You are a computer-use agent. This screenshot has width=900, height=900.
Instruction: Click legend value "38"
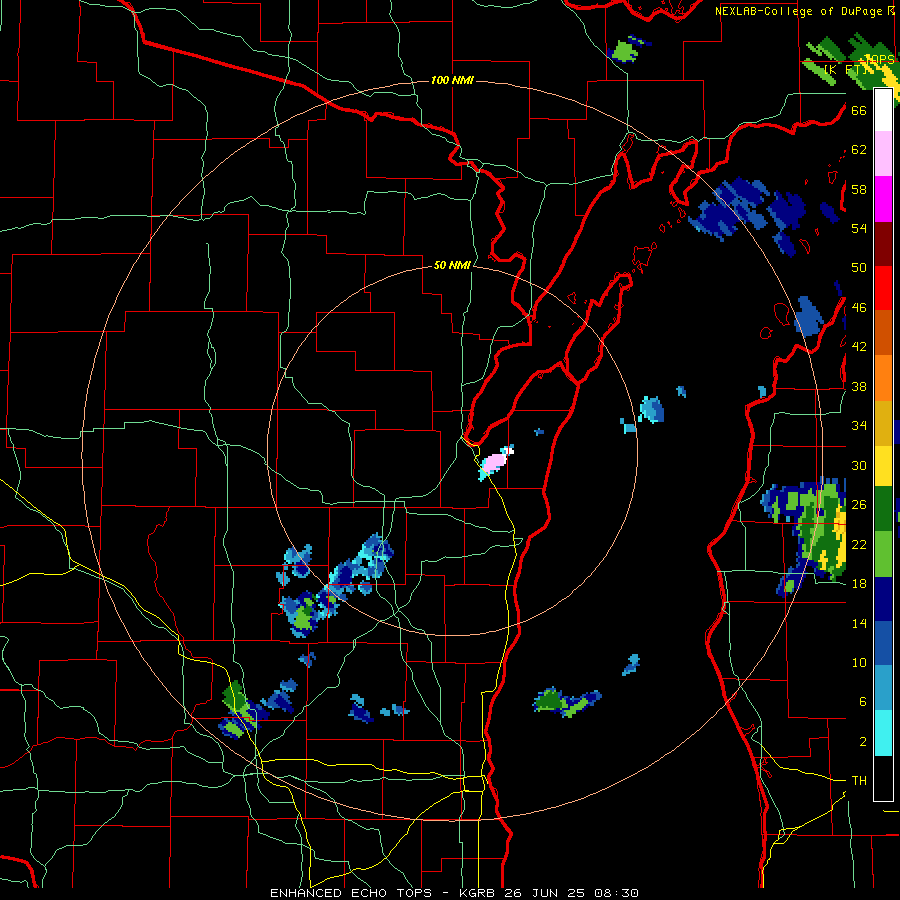tap(859, 386)
